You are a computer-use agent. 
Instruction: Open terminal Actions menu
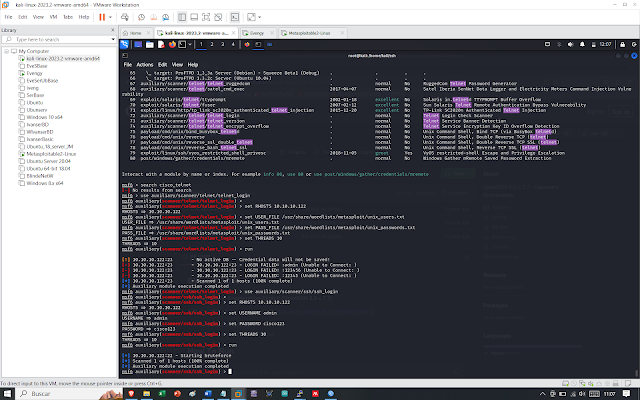click(x=144, y=64)
